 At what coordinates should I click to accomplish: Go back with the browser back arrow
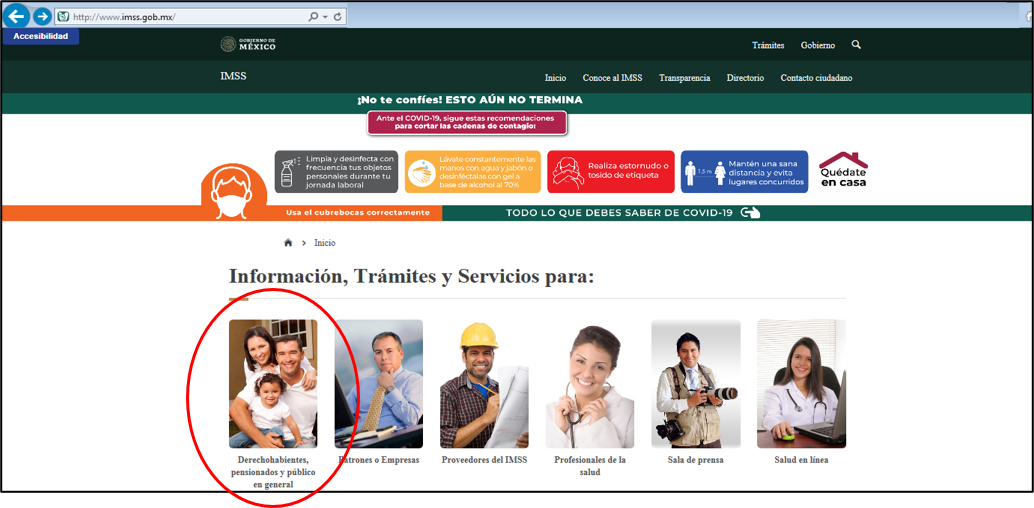coord(18,15)
